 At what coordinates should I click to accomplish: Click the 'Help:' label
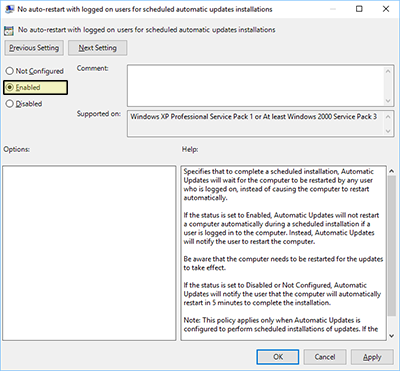point(190,149)
